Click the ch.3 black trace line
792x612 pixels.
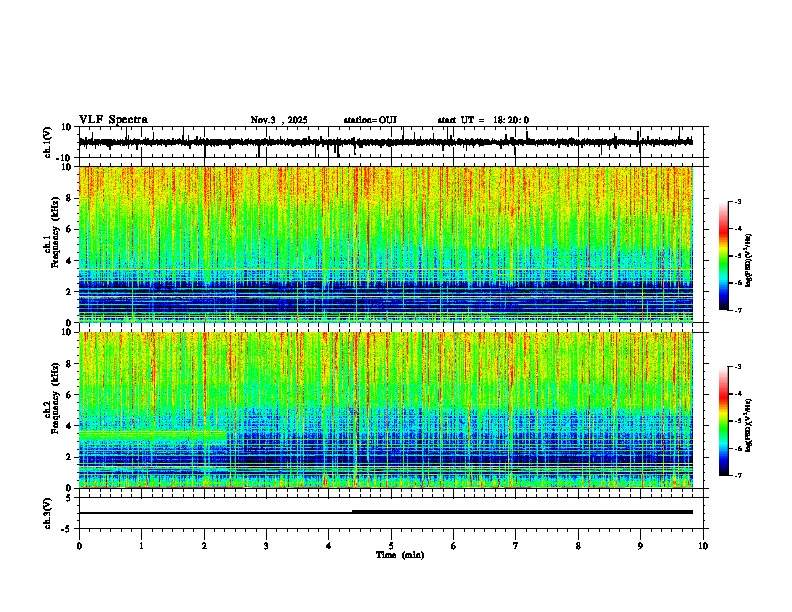[386, 512]
